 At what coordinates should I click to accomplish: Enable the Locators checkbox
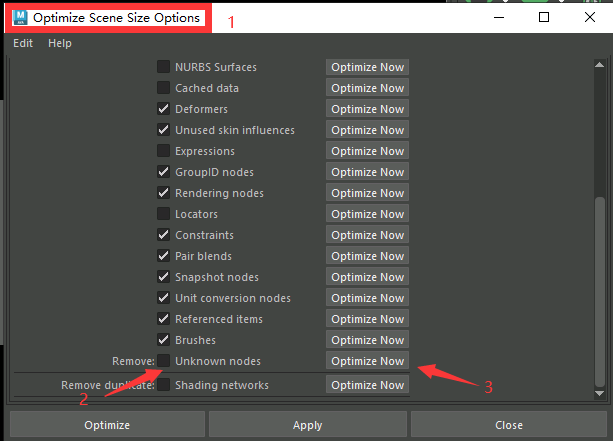pyautogui.click(x=163, y=214)
